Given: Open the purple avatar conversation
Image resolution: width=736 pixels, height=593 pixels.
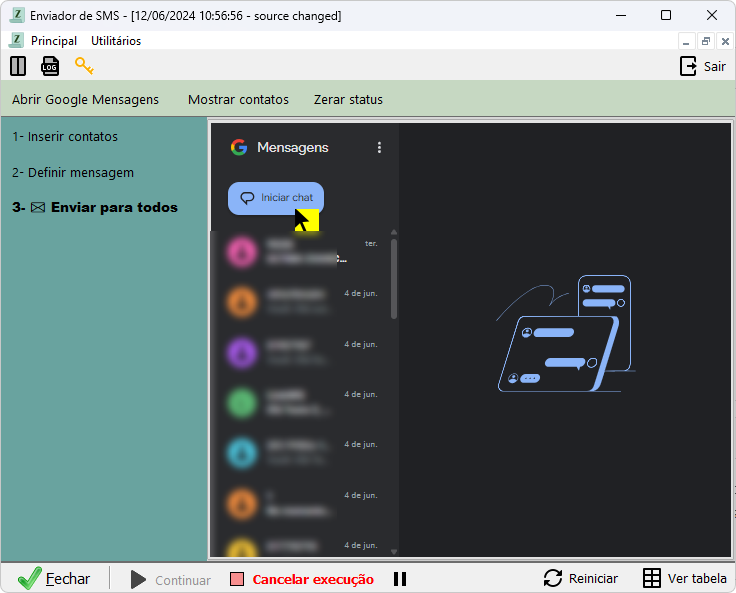Looking at the screenshot, I should 303,353.
